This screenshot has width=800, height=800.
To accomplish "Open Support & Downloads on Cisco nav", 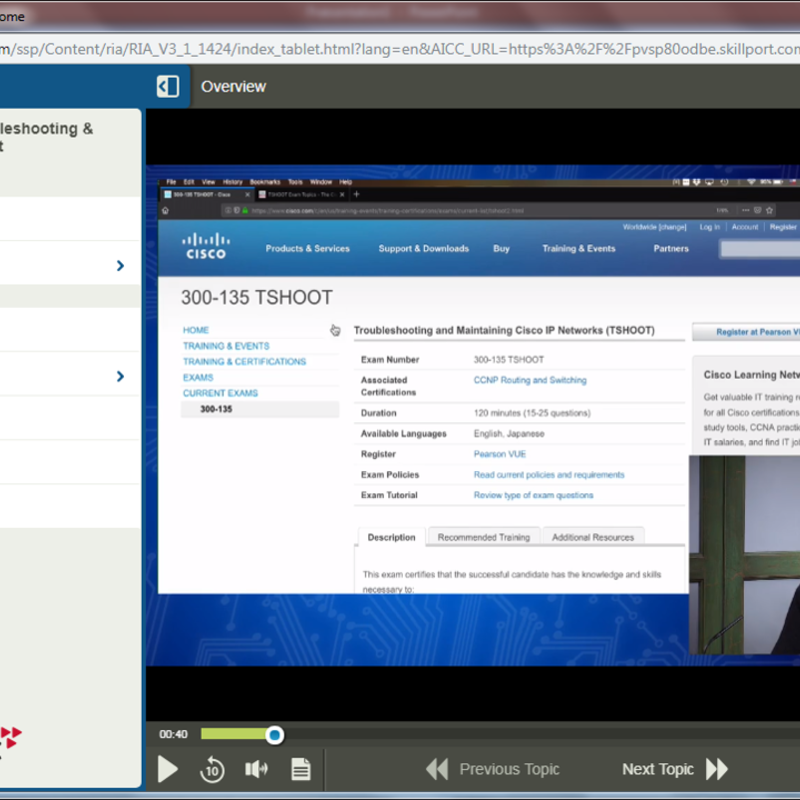I will [x=423, y=248].
